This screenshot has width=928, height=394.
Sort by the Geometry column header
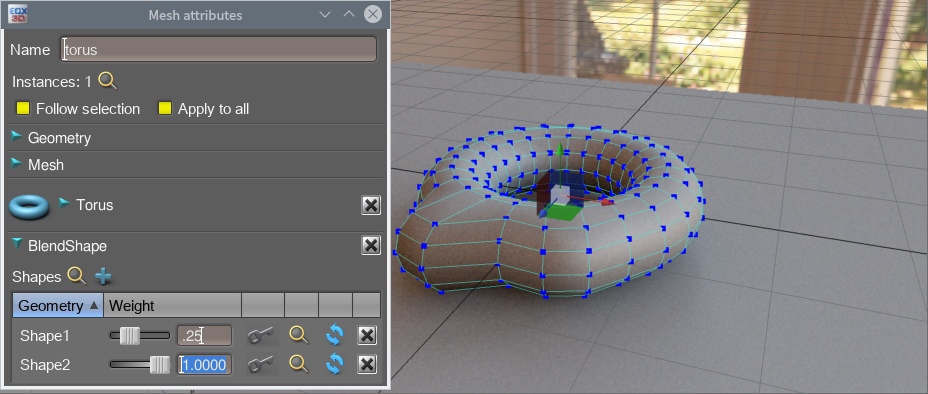point(58,305)
